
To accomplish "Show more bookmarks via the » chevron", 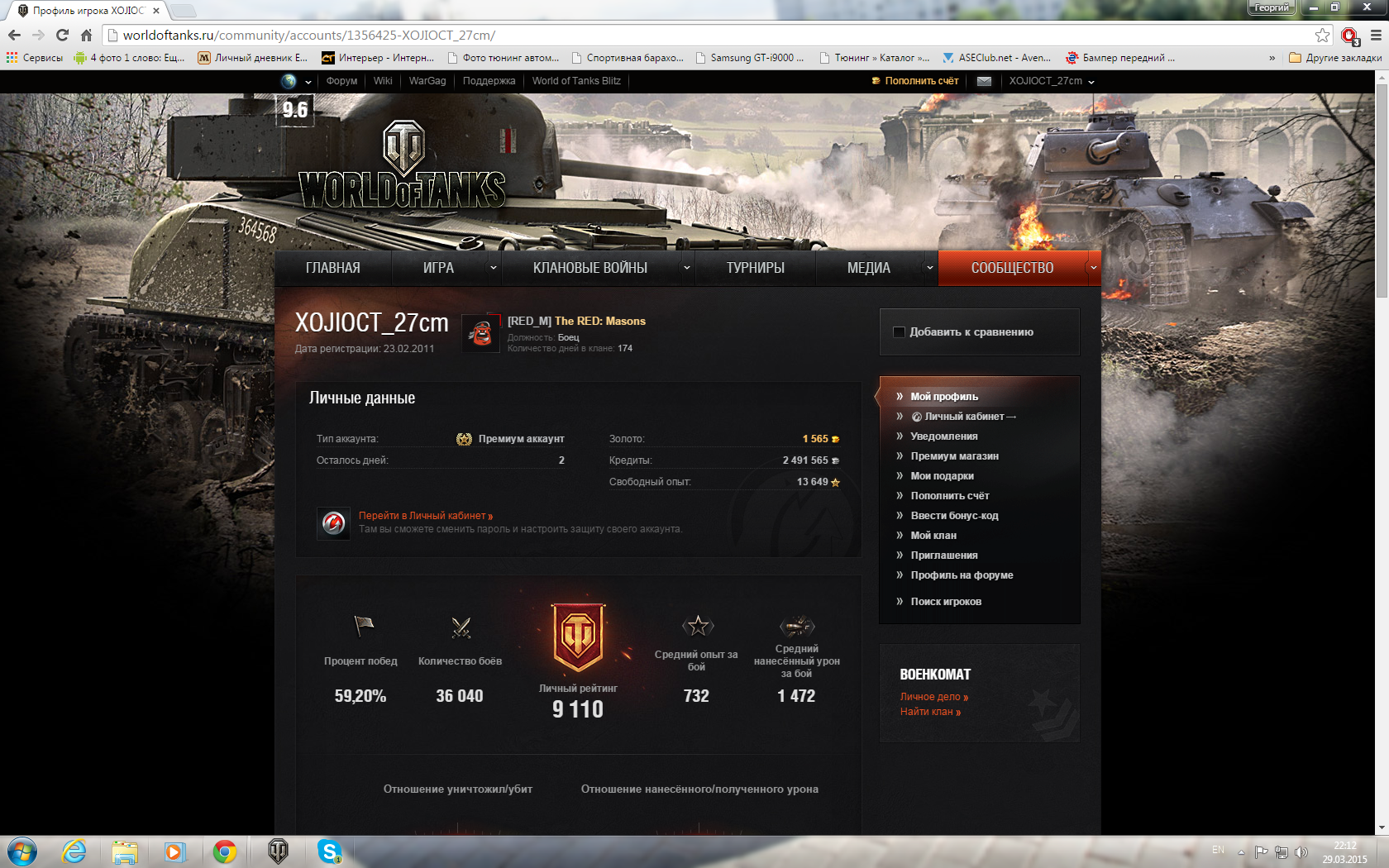I will 1272,58.
